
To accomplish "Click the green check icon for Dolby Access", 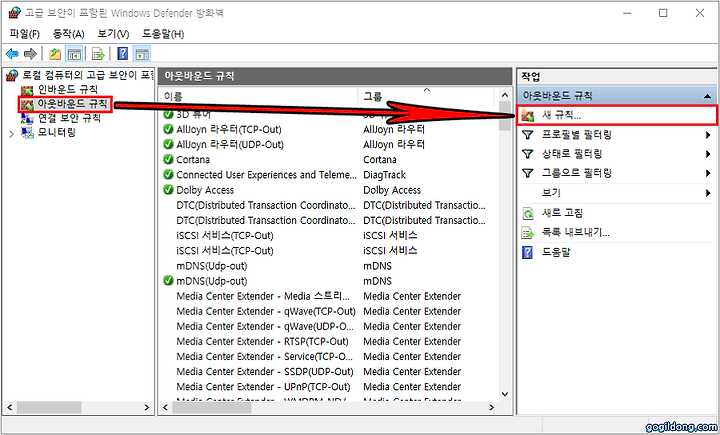I will point(169,190).
